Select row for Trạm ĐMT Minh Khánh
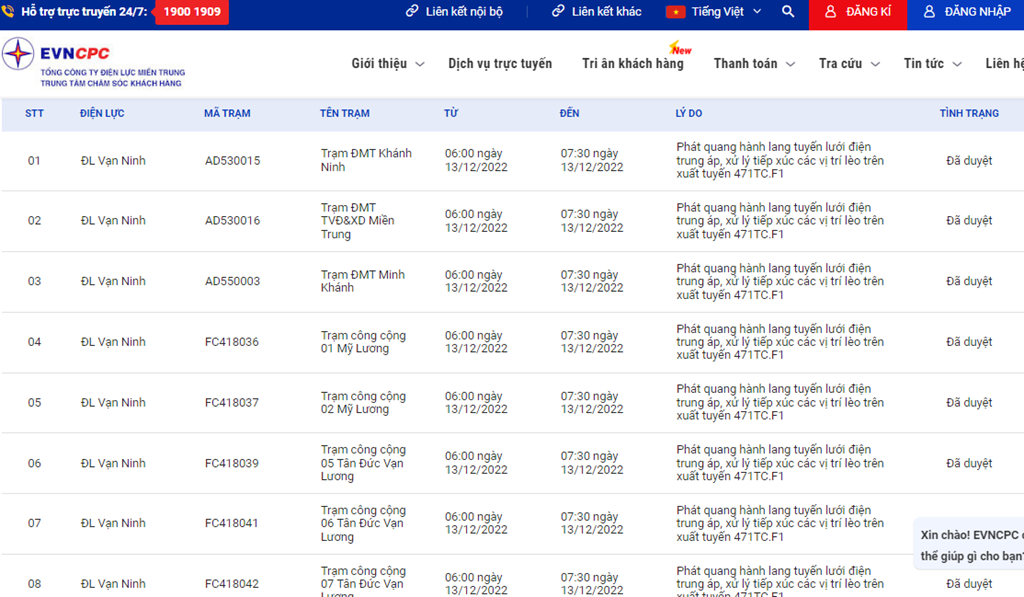Viewport: 1024px width, 597px height. pos(362,281)
